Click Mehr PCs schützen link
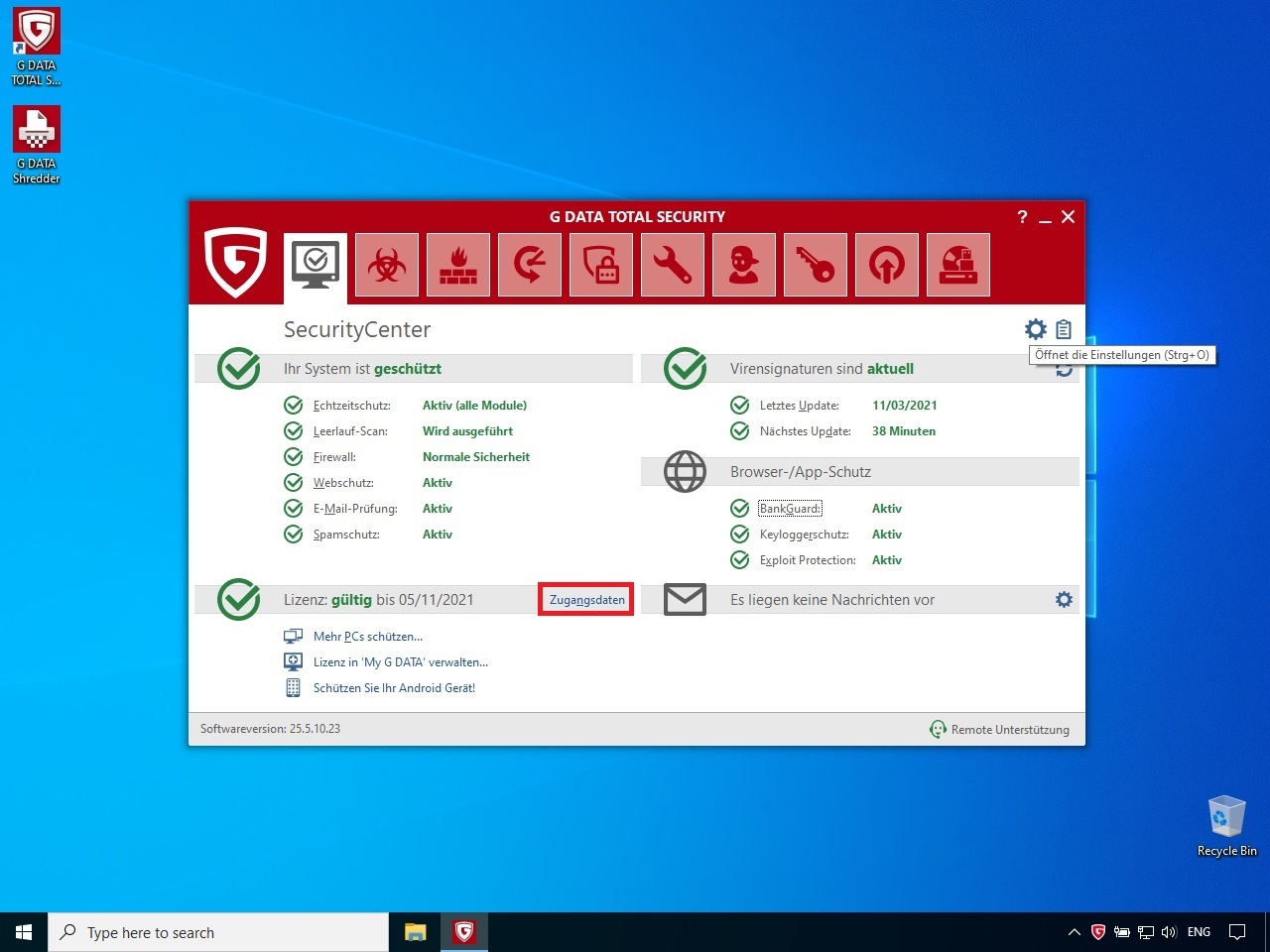Image resolution: width=1270 pixels, height=952 pixels. click(x=368, y=637)
